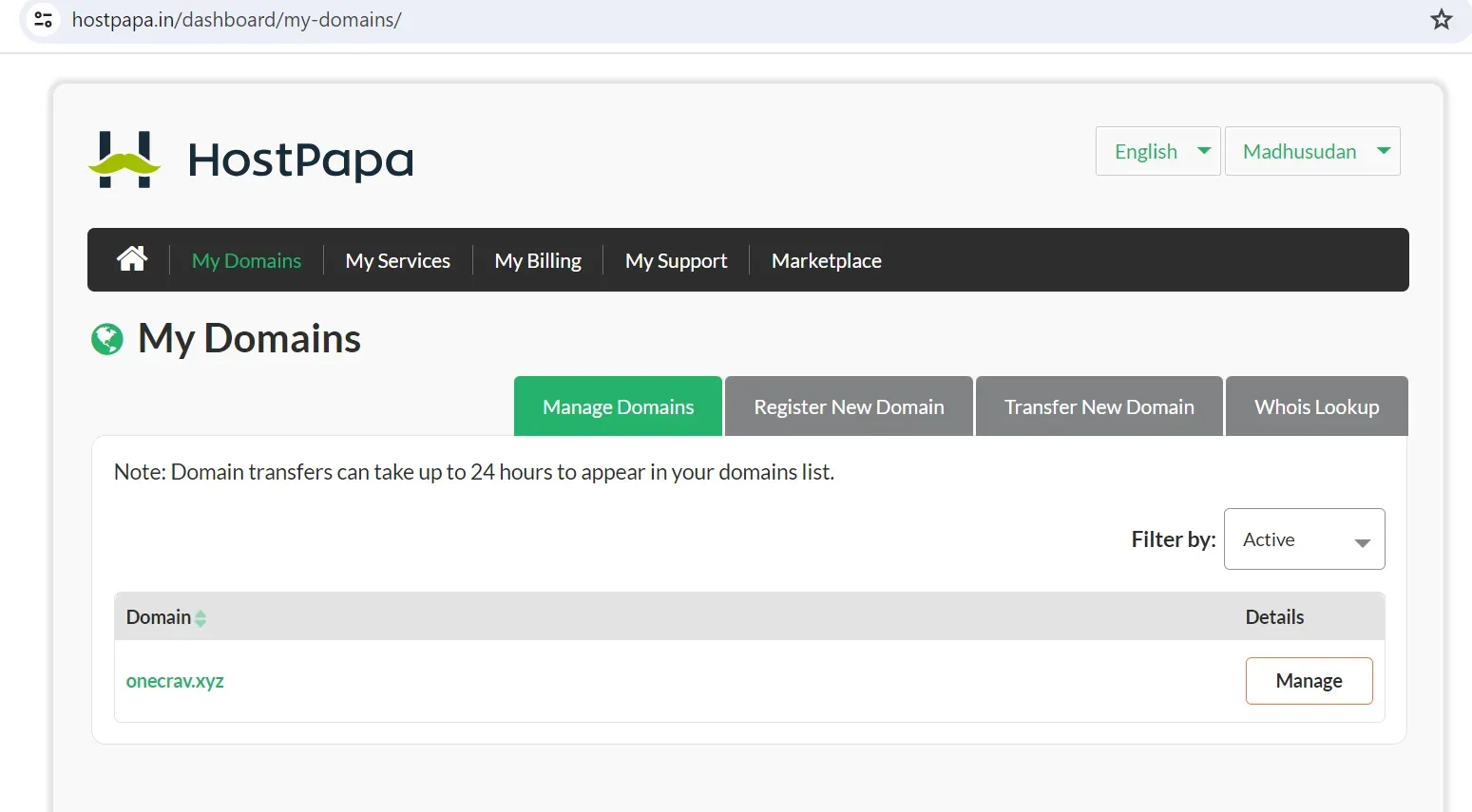The width and height of the screenshot is (1472, 812).
Task: Go to dashboard home via house icon
Action: (x=132, y=259)
